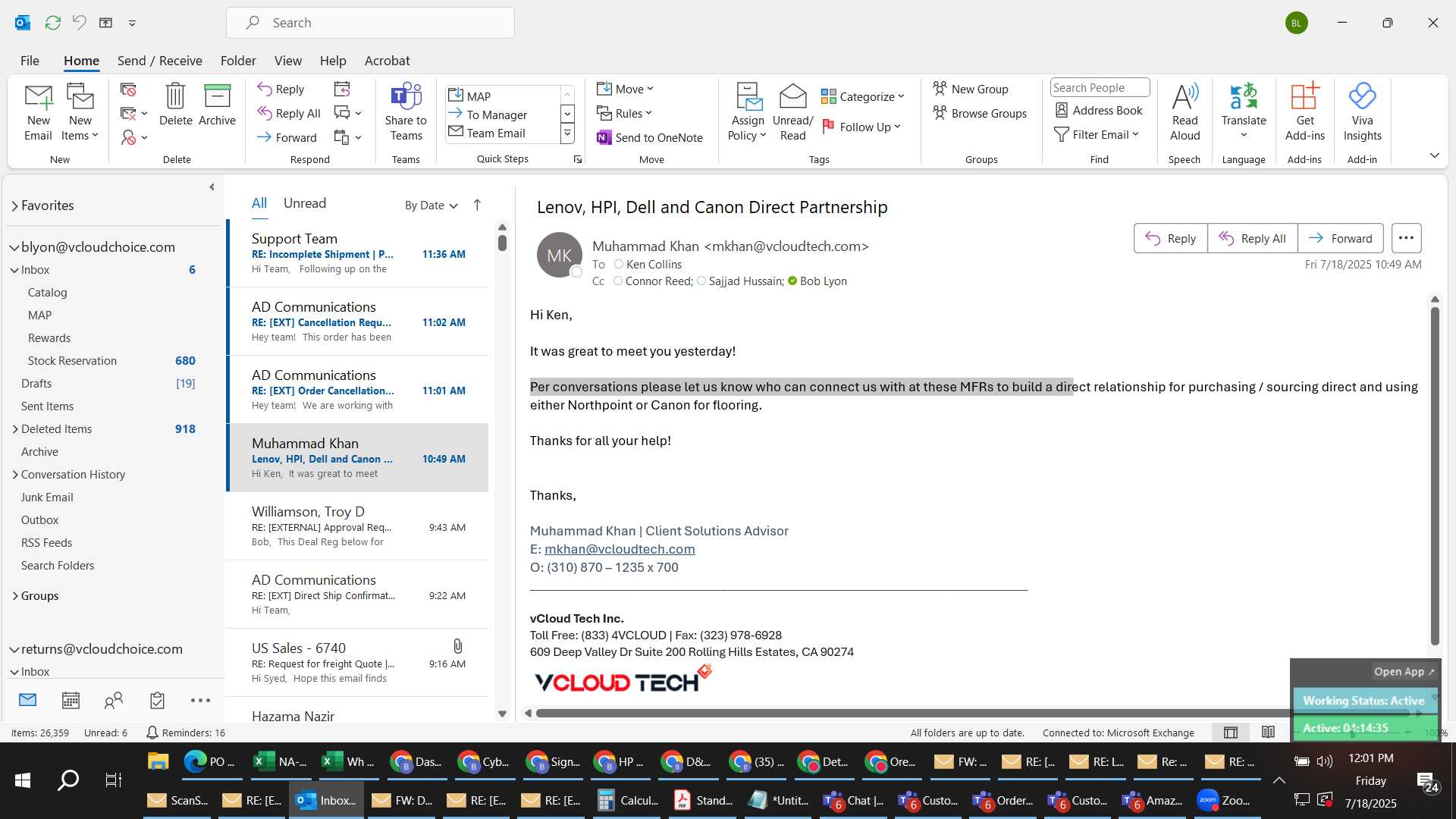Image resolution: width=1456 pixels, height=819 pixels.
Task: Open Viva Insights
Action: pyautogui.click(x=1362, y=112)
